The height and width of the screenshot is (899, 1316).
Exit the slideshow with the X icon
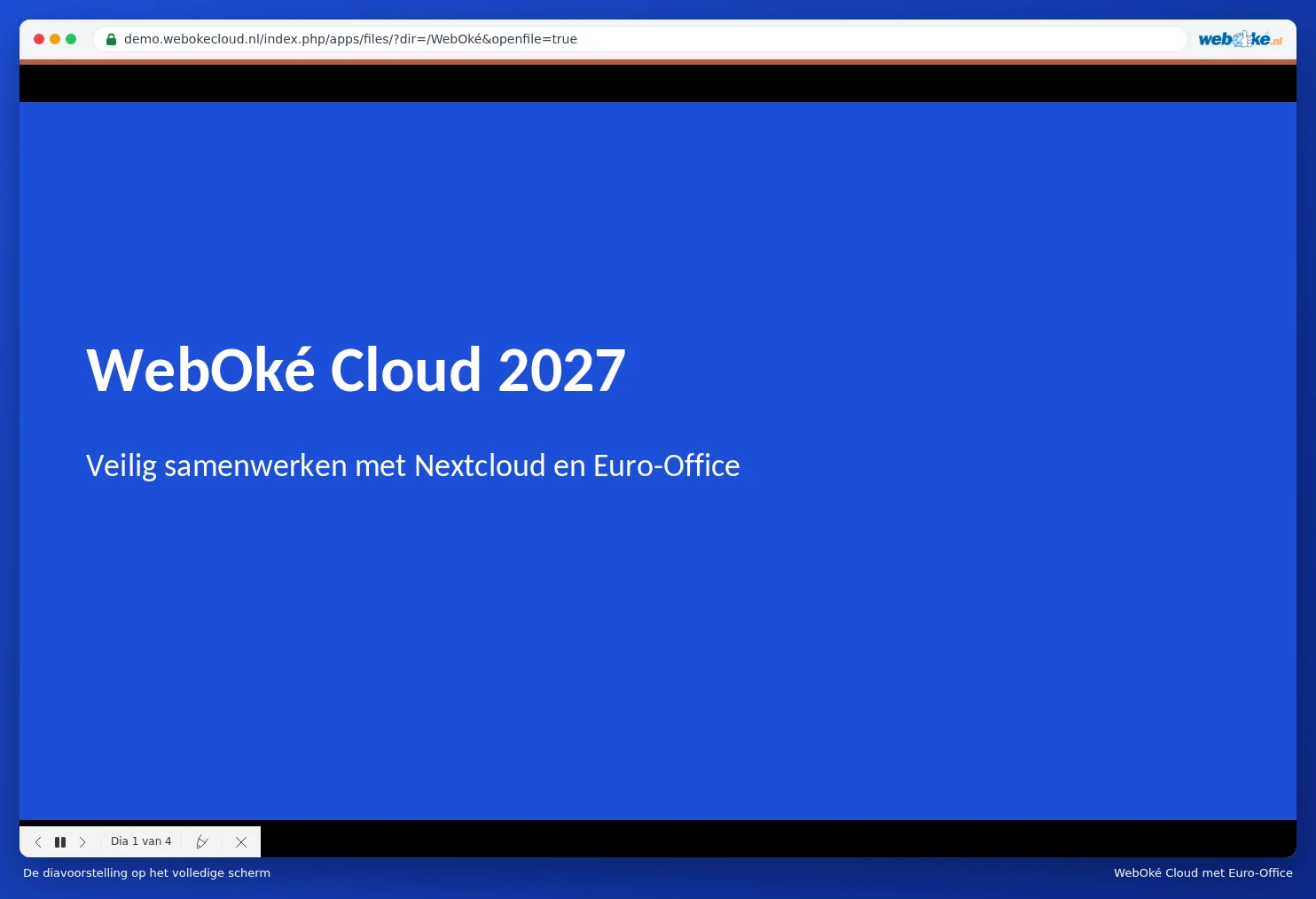coord(241,842)
